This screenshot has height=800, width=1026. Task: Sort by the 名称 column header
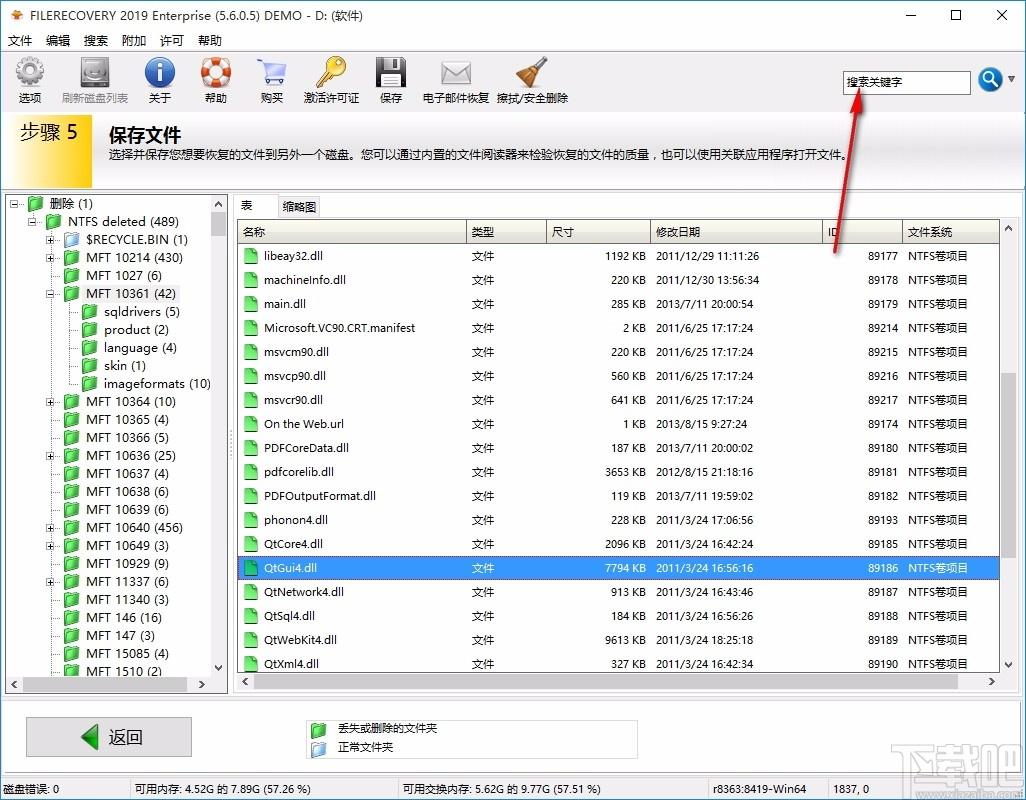(352, 232)
